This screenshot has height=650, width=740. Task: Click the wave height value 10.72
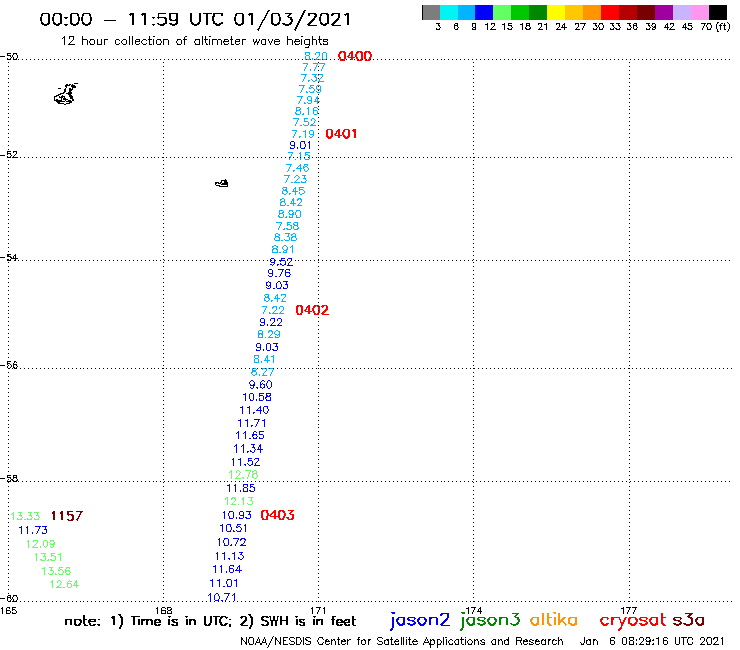coord(232,542)
